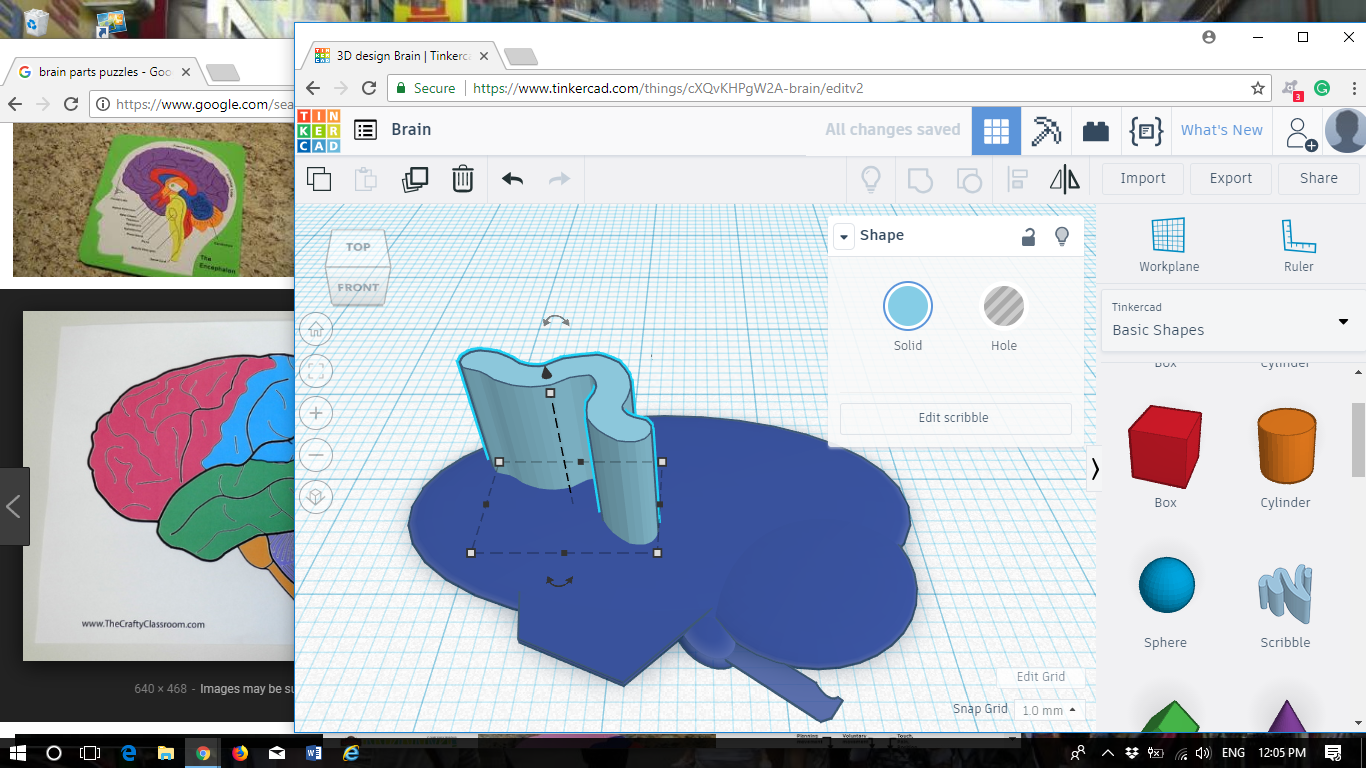Open Blocks pickaxe mode
Viewport: 1366px width, 768px height.
coord(1047,130)
